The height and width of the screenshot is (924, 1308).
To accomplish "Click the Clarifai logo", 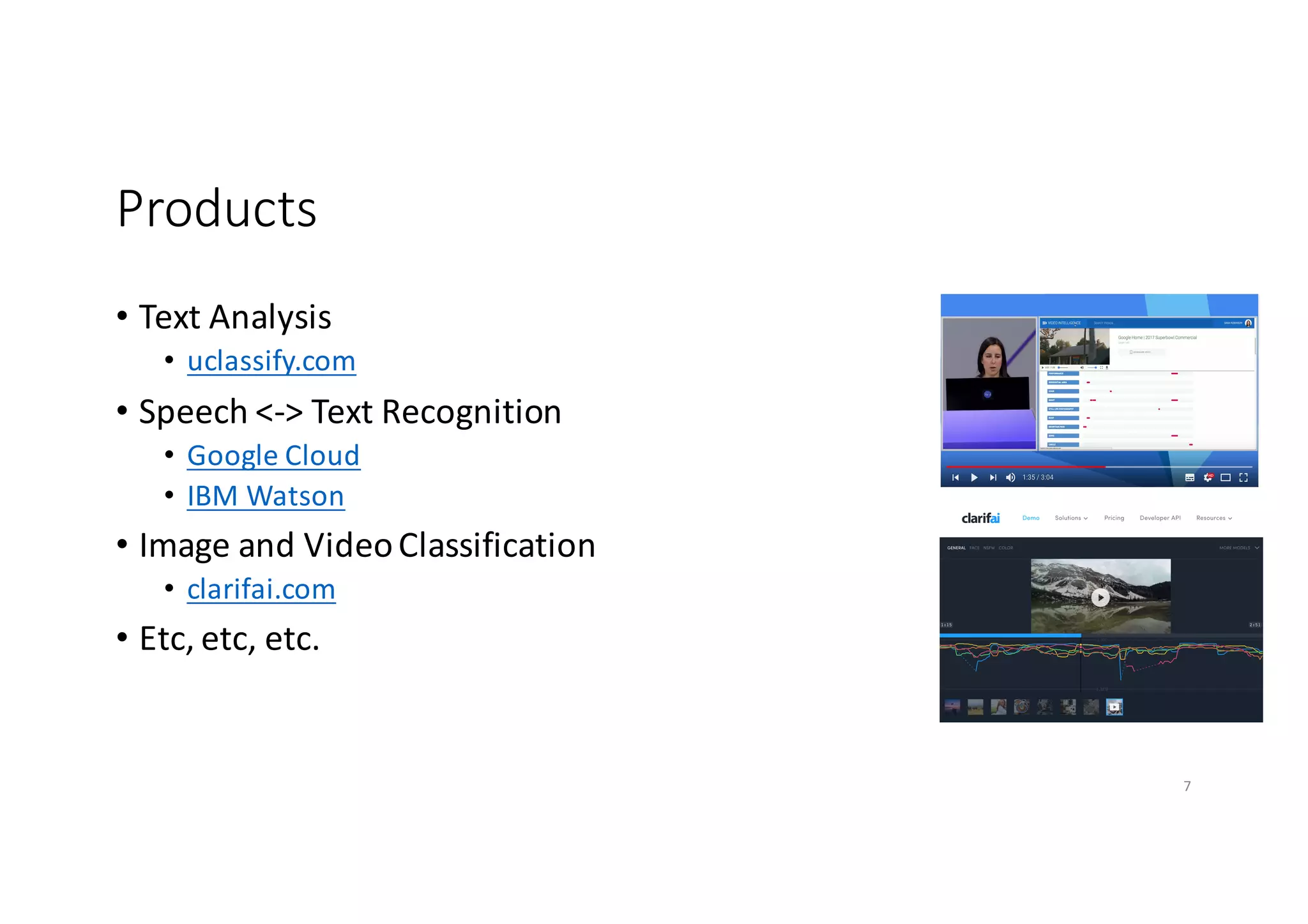I will pos(980,518).
